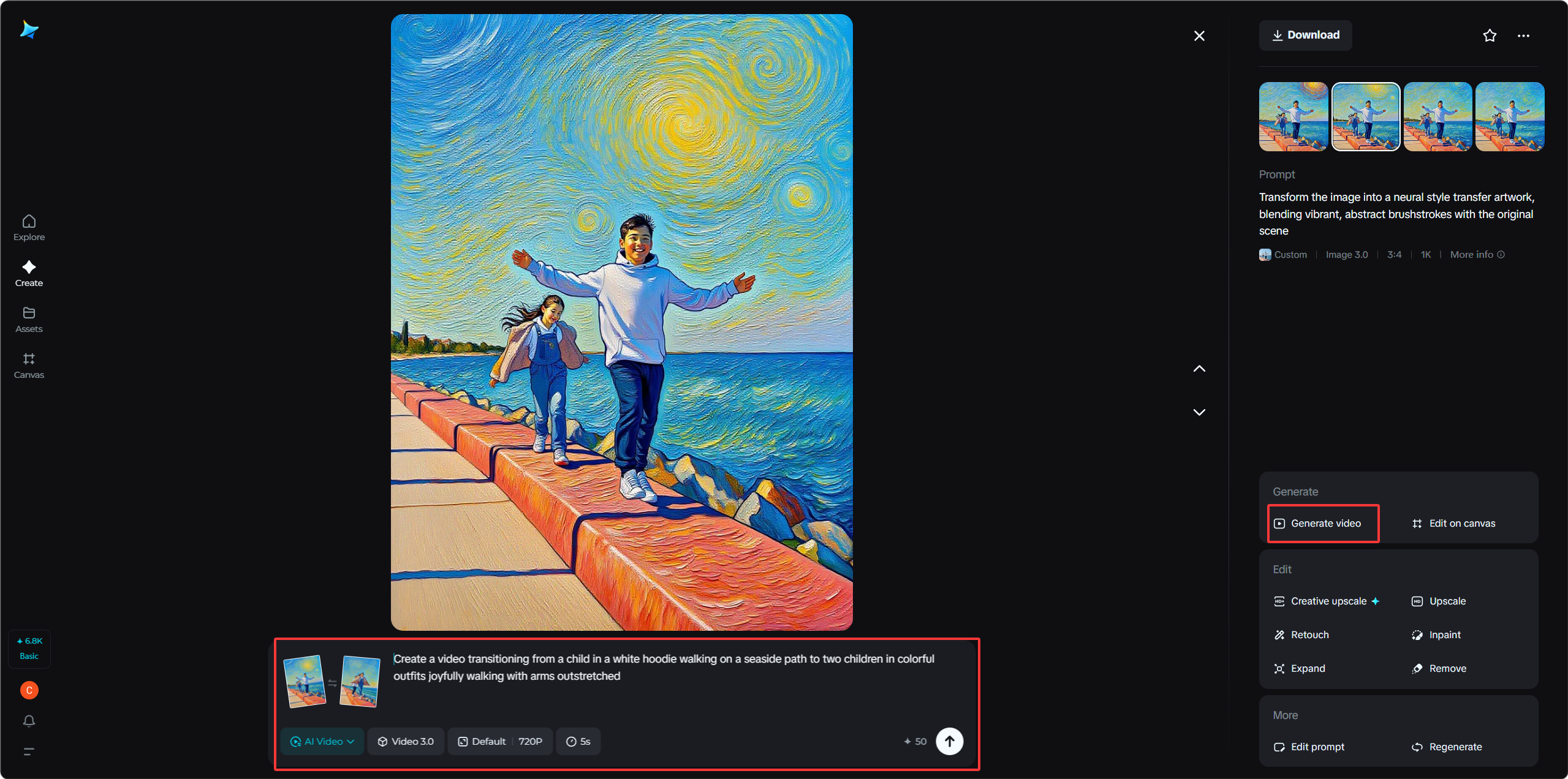
Task: Open the three-dot more options menu
Action: tap(1523, 36)
